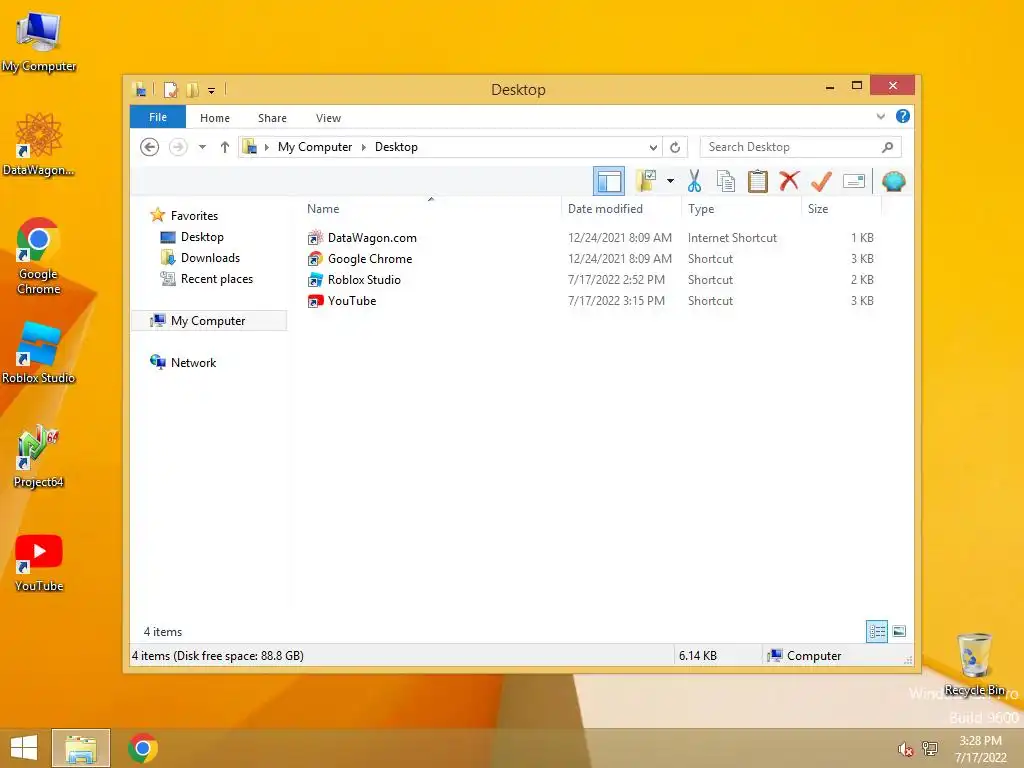This screenshot has width=1024, height=768.
Task: Select Recent places in navigation pane
Action: tap(216, 279)
